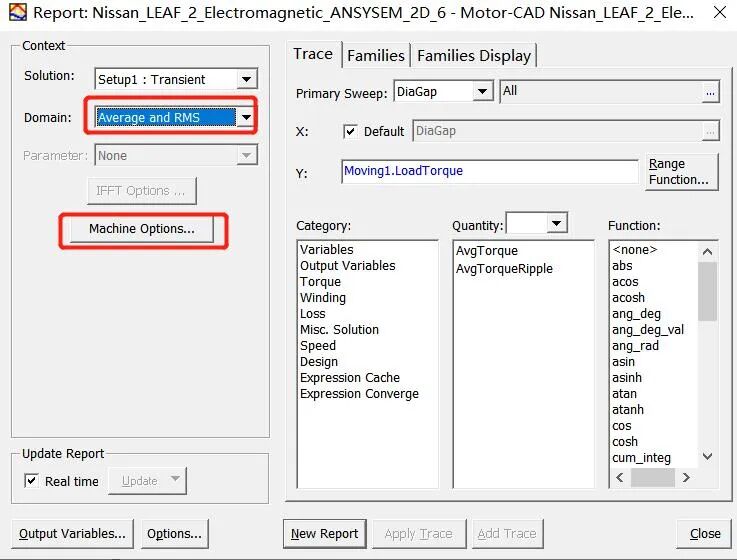The width and height of the screenshot is (737, 560).
Task: Select the atan function
Action: [x=625, y=394]
